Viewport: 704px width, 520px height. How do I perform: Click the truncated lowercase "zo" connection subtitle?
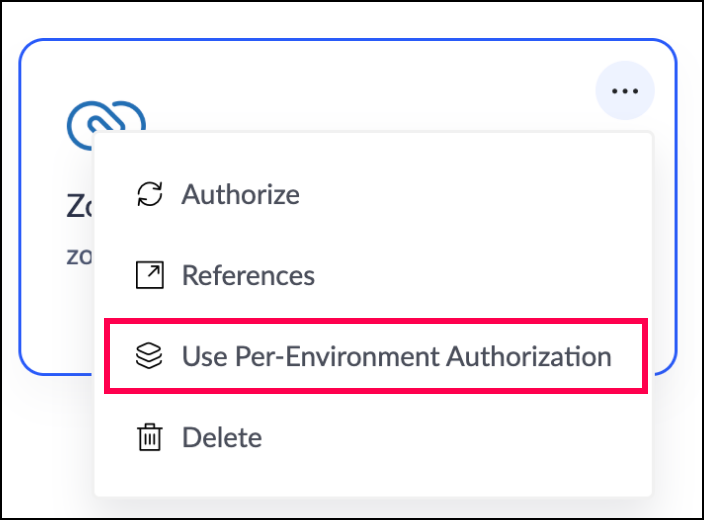79,255
